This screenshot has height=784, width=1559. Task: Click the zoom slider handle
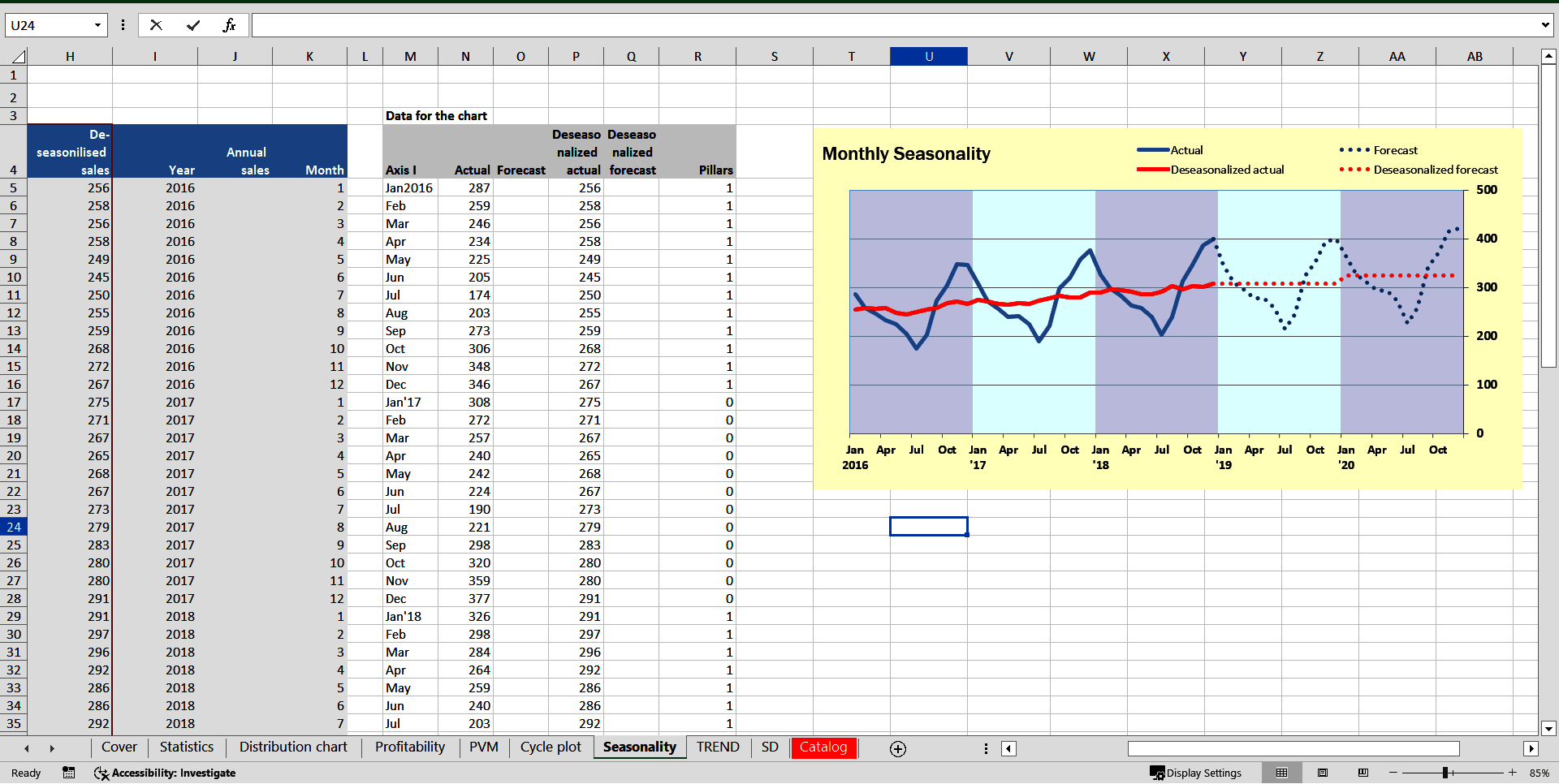point(1446,773)
